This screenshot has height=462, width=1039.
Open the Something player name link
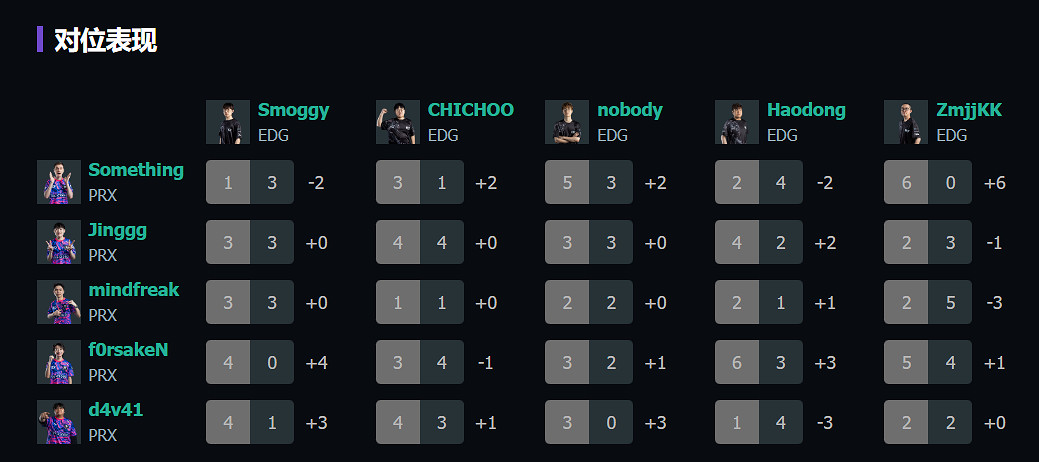pyautogui.click(x=136, y=170)
